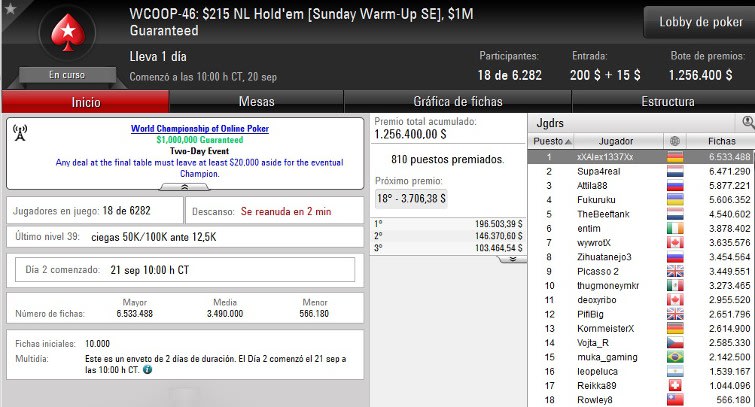Screen dimensions: 755x407
Task: Click the Swiss flag beside Reikka89
Action: coord(675,385)
